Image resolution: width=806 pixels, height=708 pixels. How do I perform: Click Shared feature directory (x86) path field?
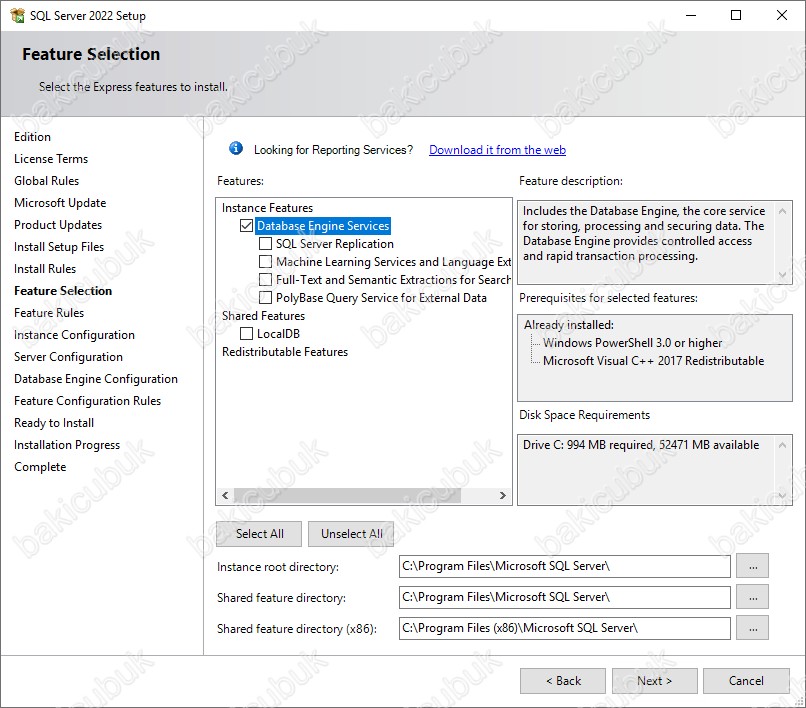[564, 628]
